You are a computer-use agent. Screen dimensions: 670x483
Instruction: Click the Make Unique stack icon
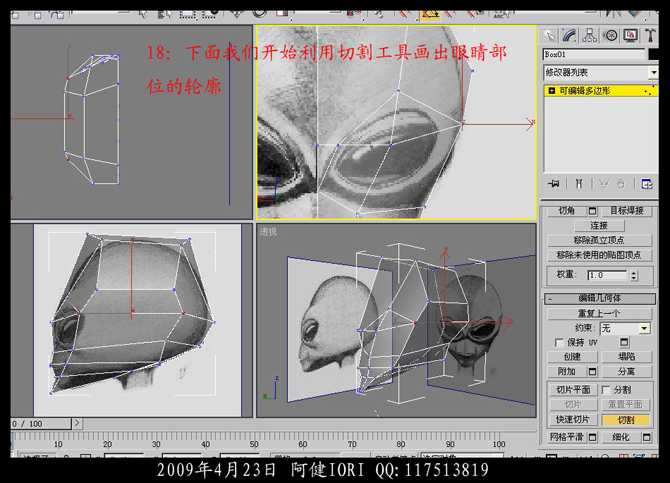coord(604,184)
